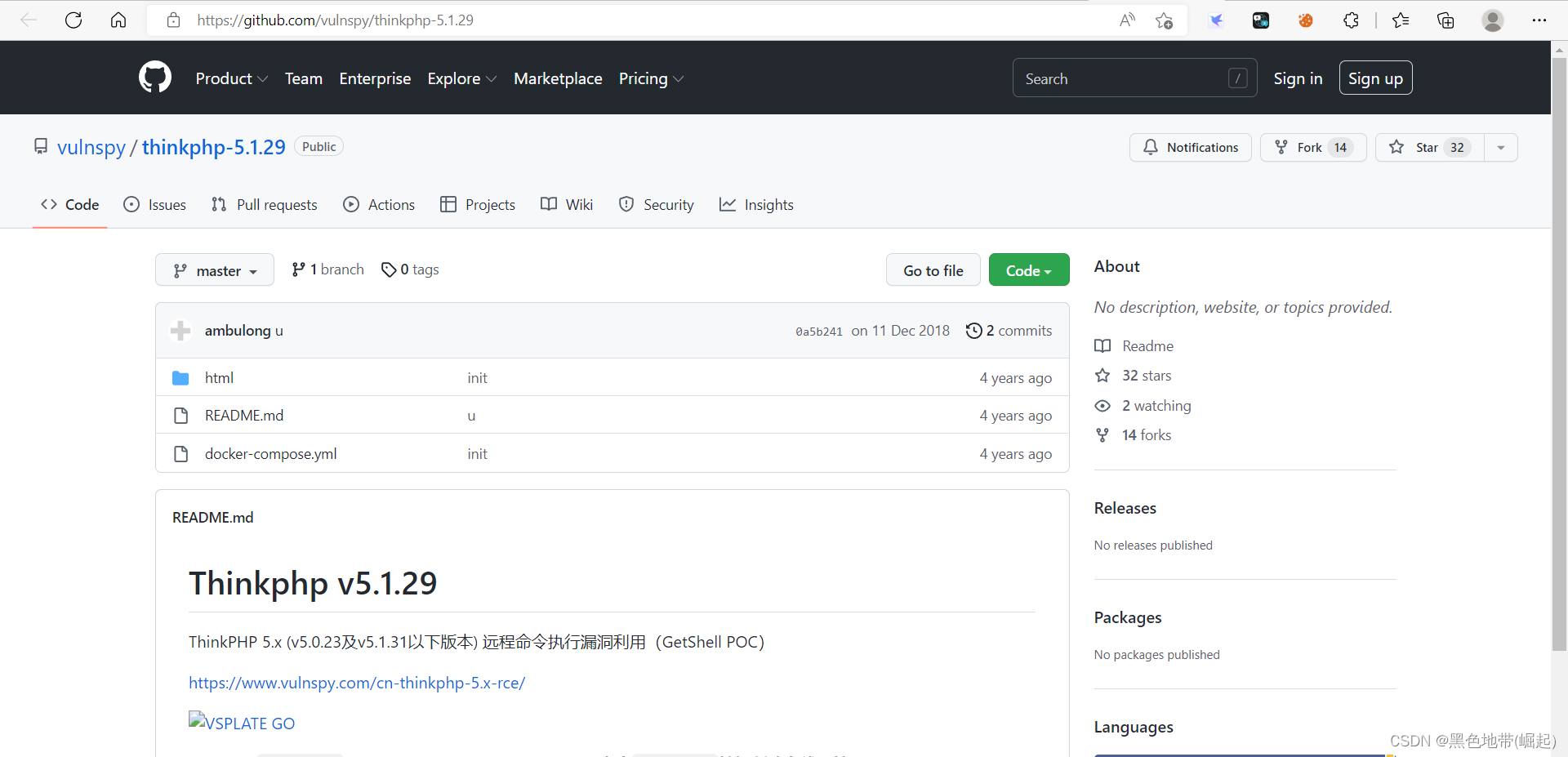This screenshot has width=1568, height=757.
Task: Click the site information padlock in address bar
Action: click(x=172, y=20)
